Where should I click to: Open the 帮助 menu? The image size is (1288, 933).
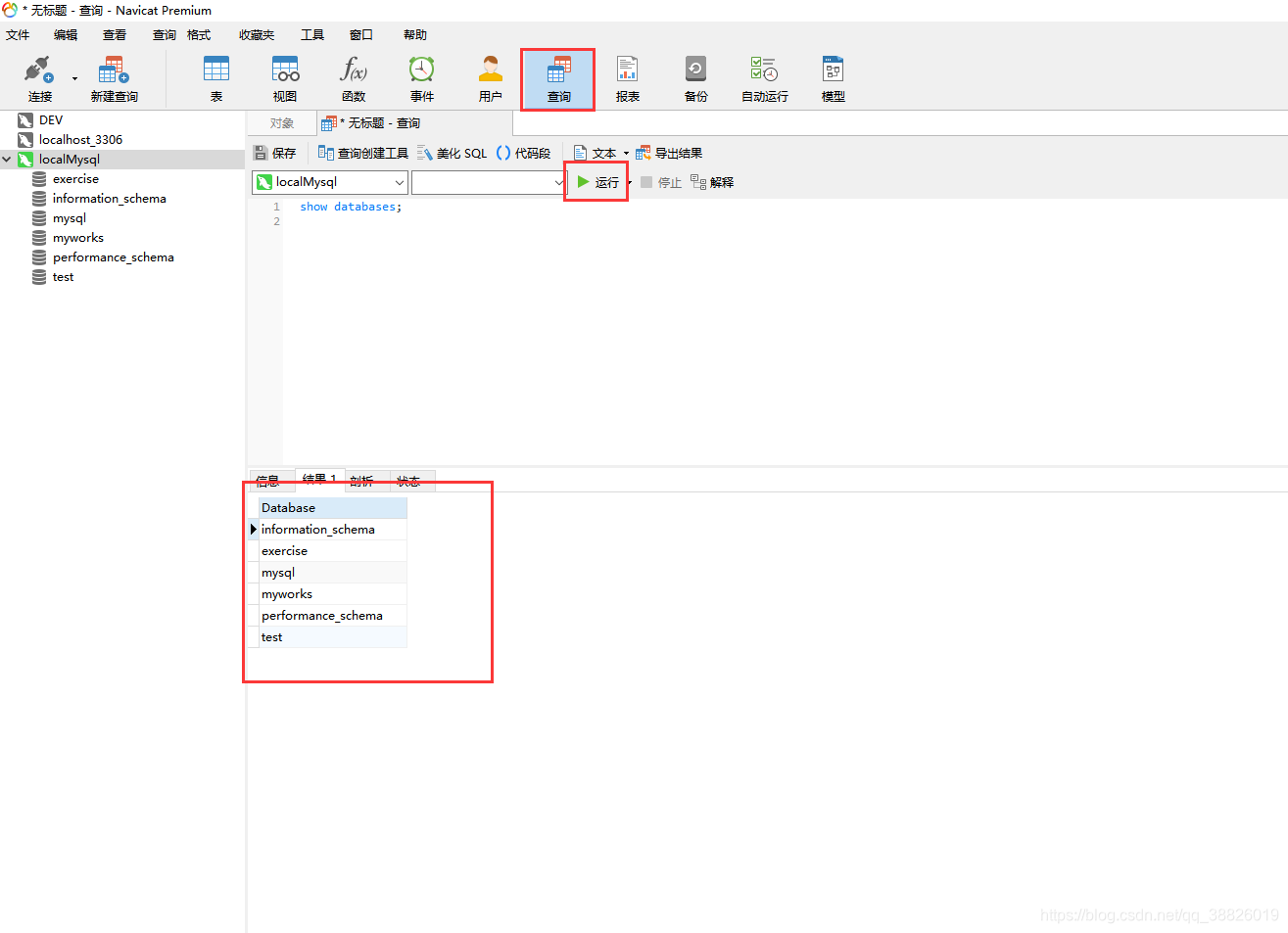click(415, 35)
